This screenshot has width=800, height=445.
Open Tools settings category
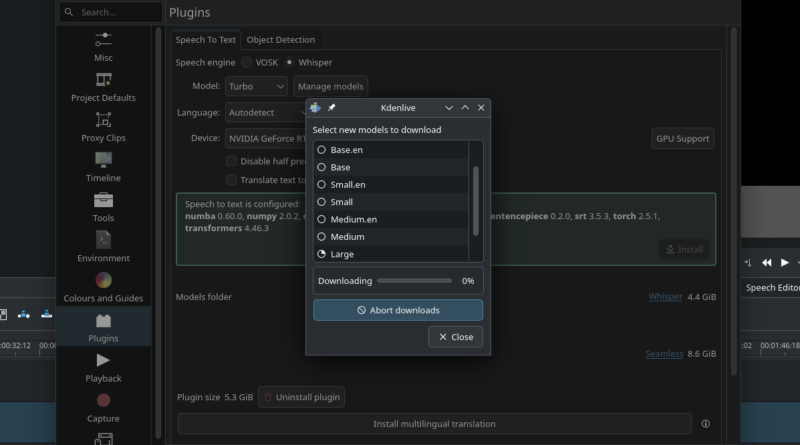pos(103,208)
